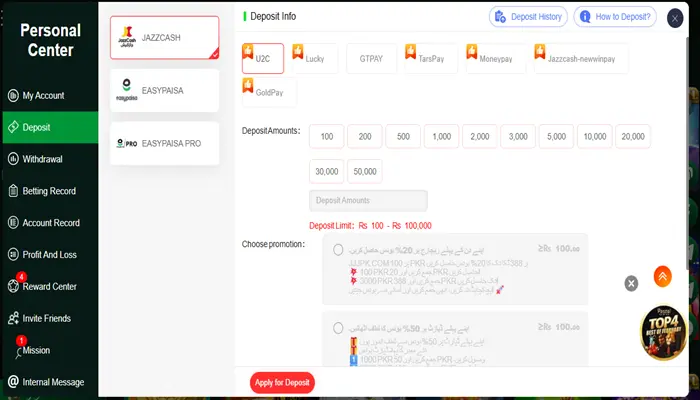Select the GoldPay deposit channel
The width and height of the screenshot is (700, 400).
tap(269, 92)
